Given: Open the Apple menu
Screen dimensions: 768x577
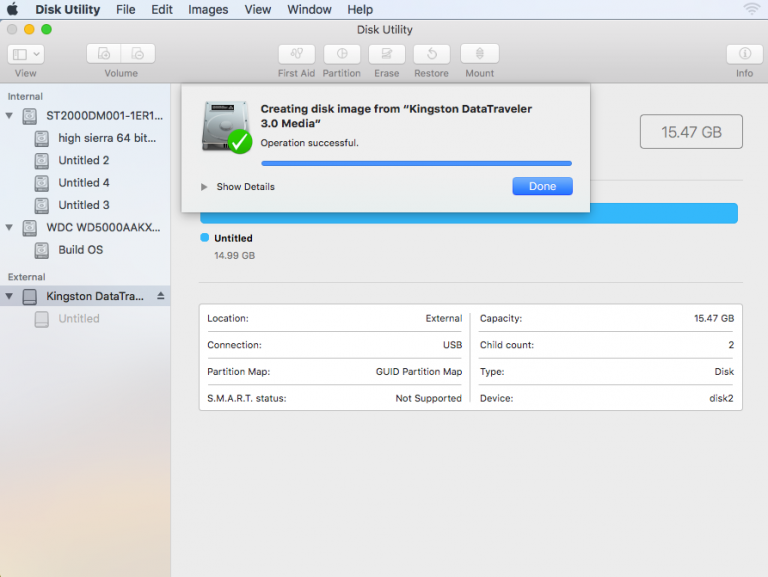Looking at the screenshot, I should coord(12,9).
